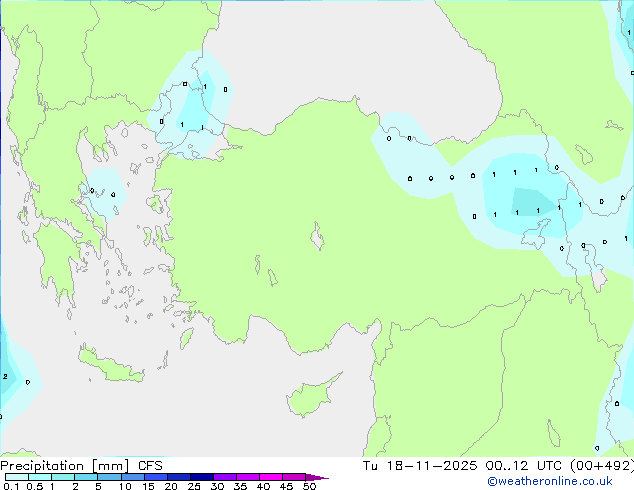The image size is (634, 490).
Task: Choose the 20–25 mm legend color swatch
Action: 179,477
